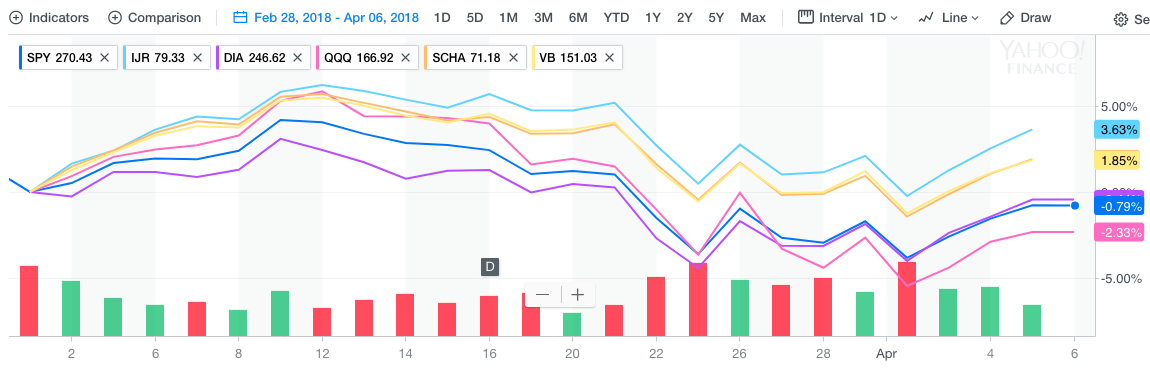The height and width of the screenshot is (371, 1150).
Task: Remove DIA from comparison
Action: (x=297, y=57)
